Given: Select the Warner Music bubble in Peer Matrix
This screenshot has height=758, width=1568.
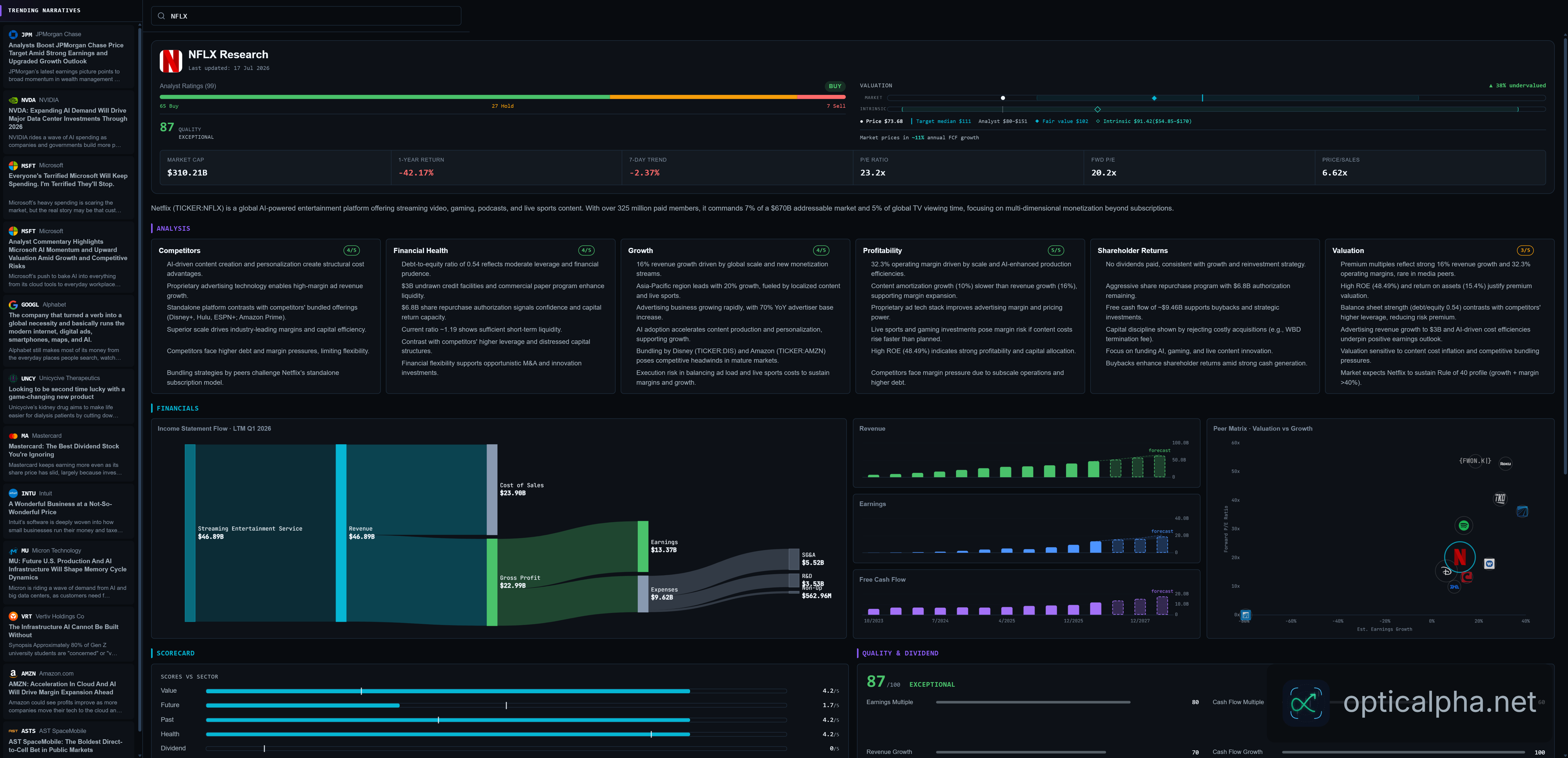Looking at the screenshot, I should (1490, 564).
